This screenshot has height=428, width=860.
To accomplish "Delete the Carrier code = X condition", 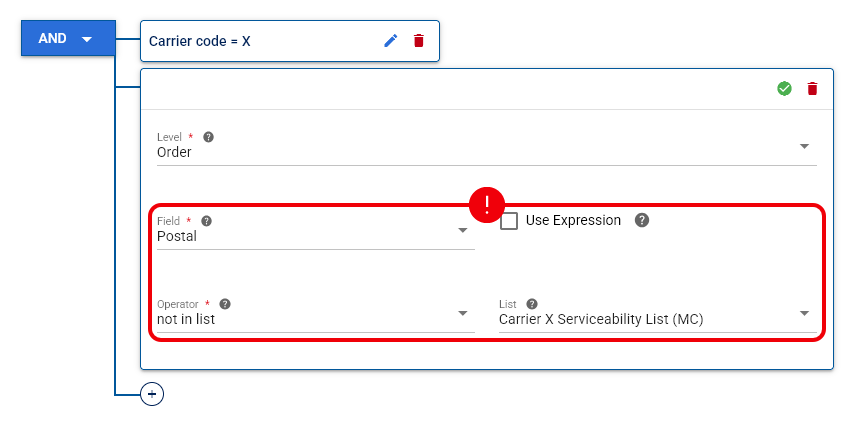I will 418,41.
